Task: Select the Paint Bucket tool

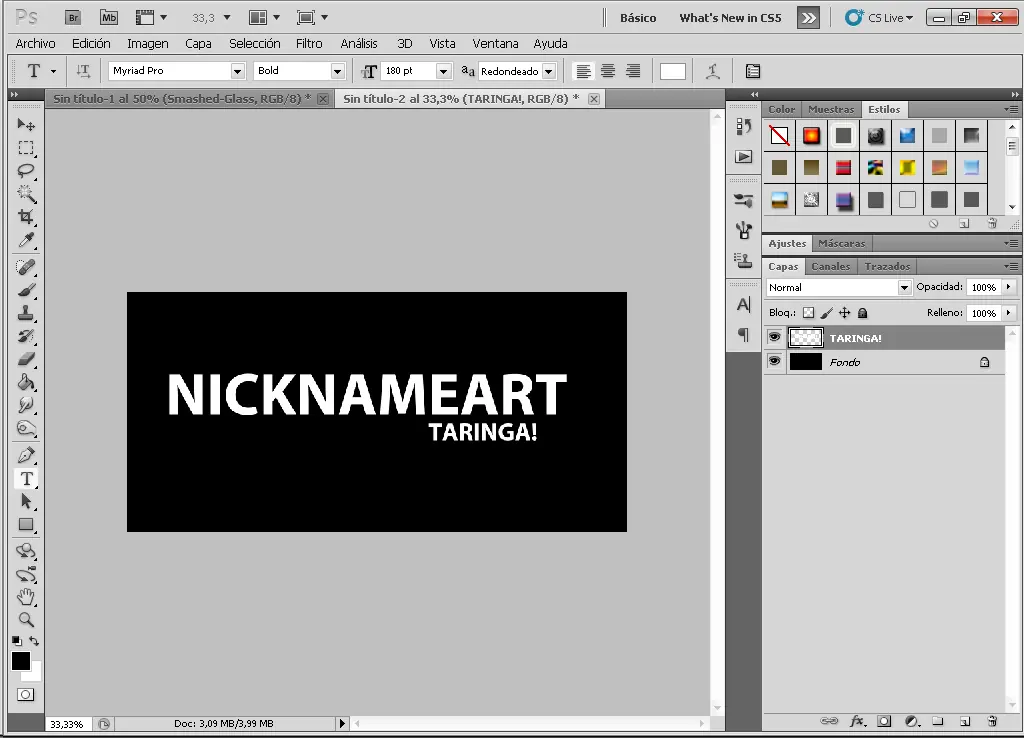Action: (x=26, y=382)
